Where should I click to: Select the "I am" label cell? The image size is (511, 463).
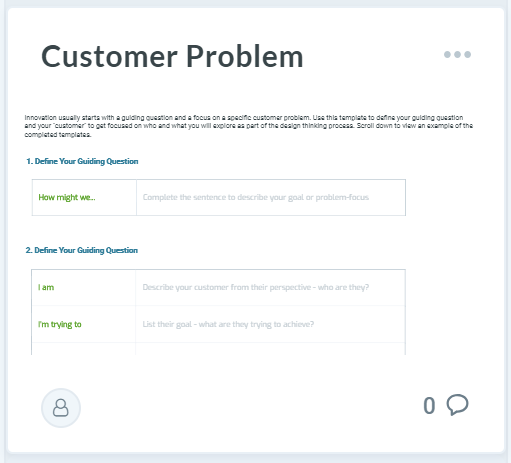84,287
